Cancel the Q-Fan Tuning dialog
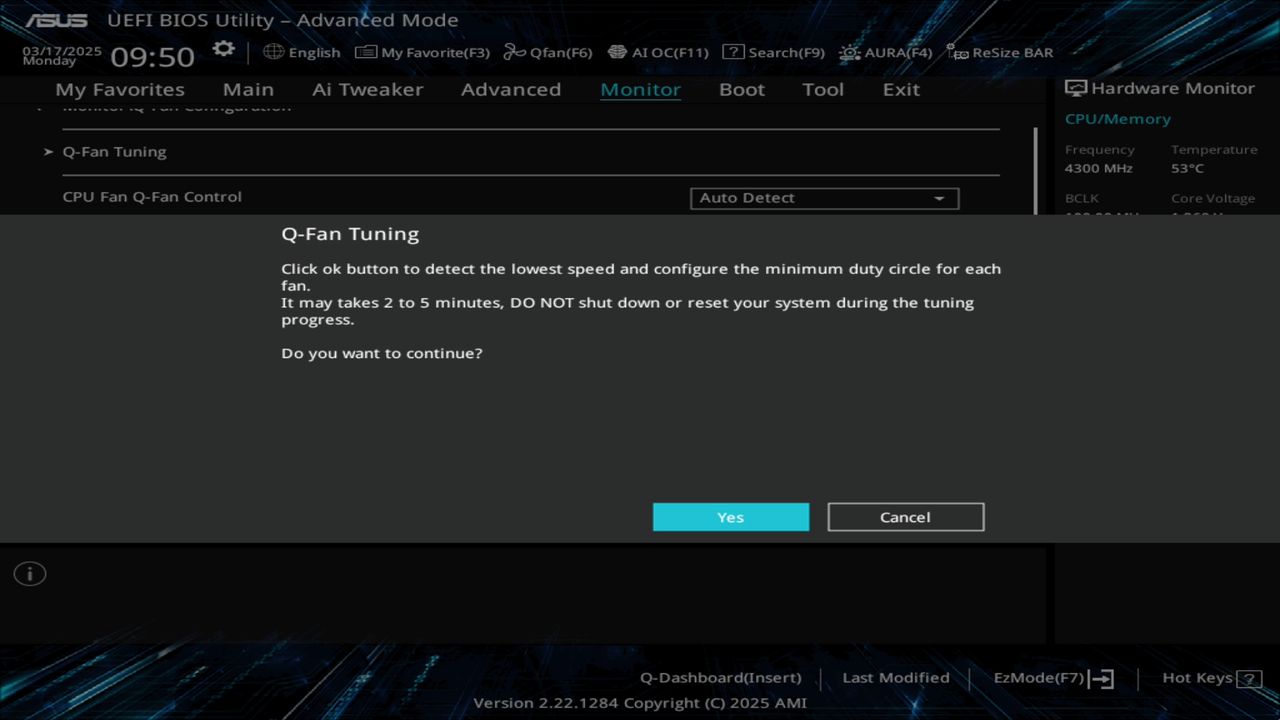1280x720 pixels. (x=906, y=517)
